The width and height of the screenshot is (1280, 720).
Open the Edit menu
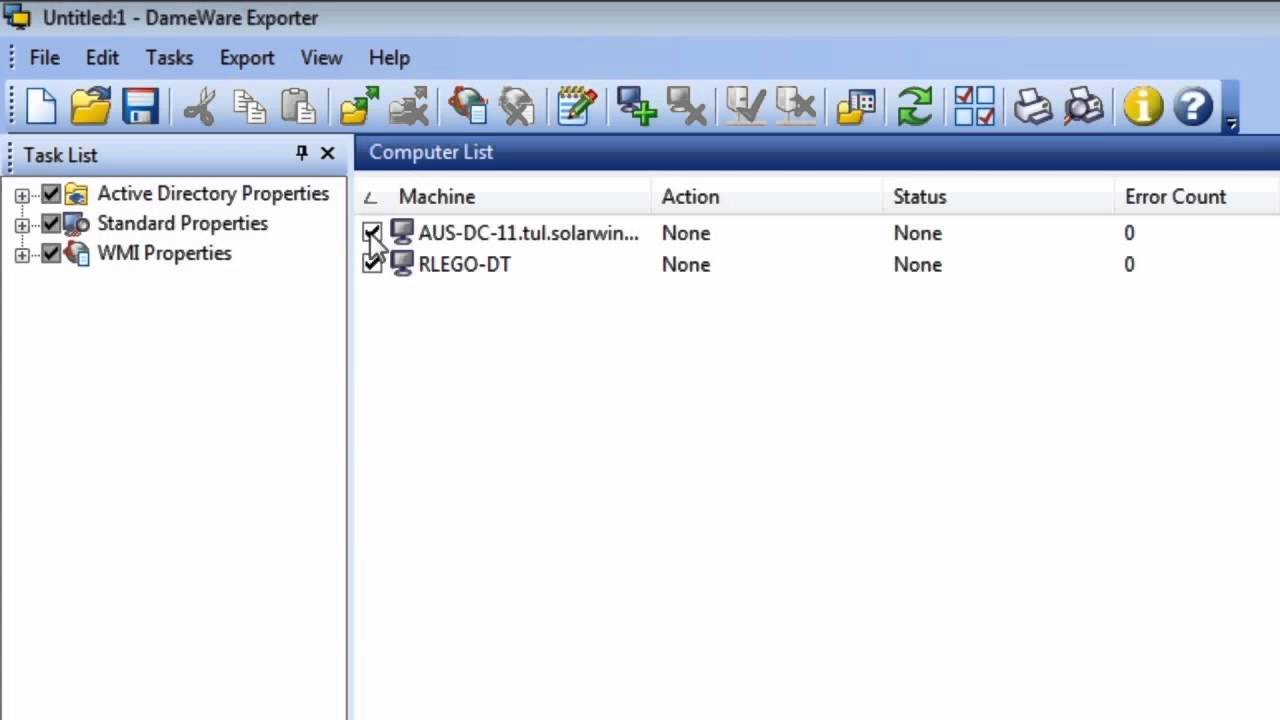pyautogui.click(x=102, y=57)
